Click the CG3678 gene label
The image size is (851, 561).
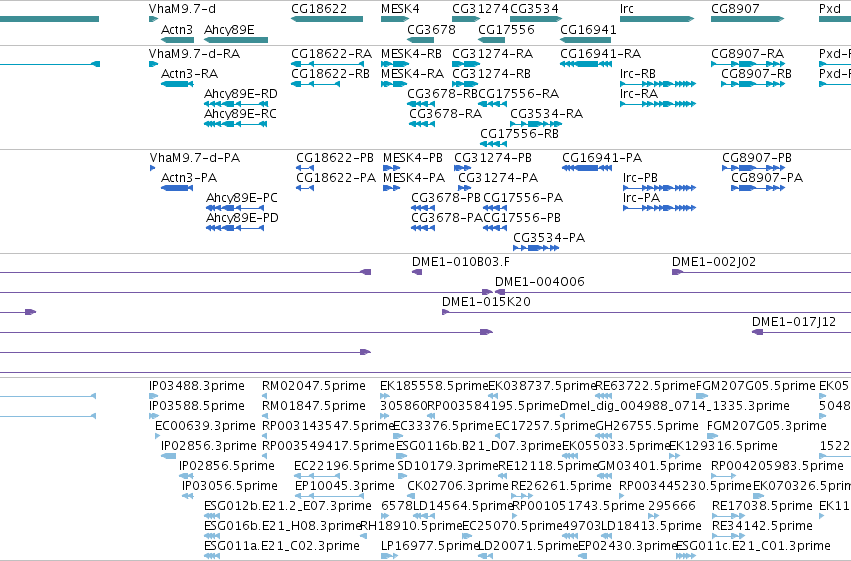pyautogui.click(x=431, y=29)
